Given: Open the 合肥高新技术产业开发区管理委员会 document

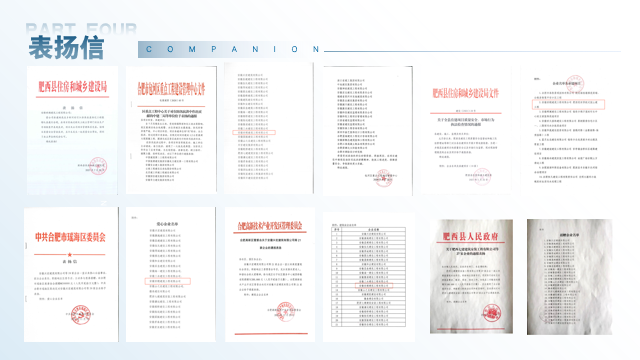Looking at the screenshot, I should click(270, 275).
